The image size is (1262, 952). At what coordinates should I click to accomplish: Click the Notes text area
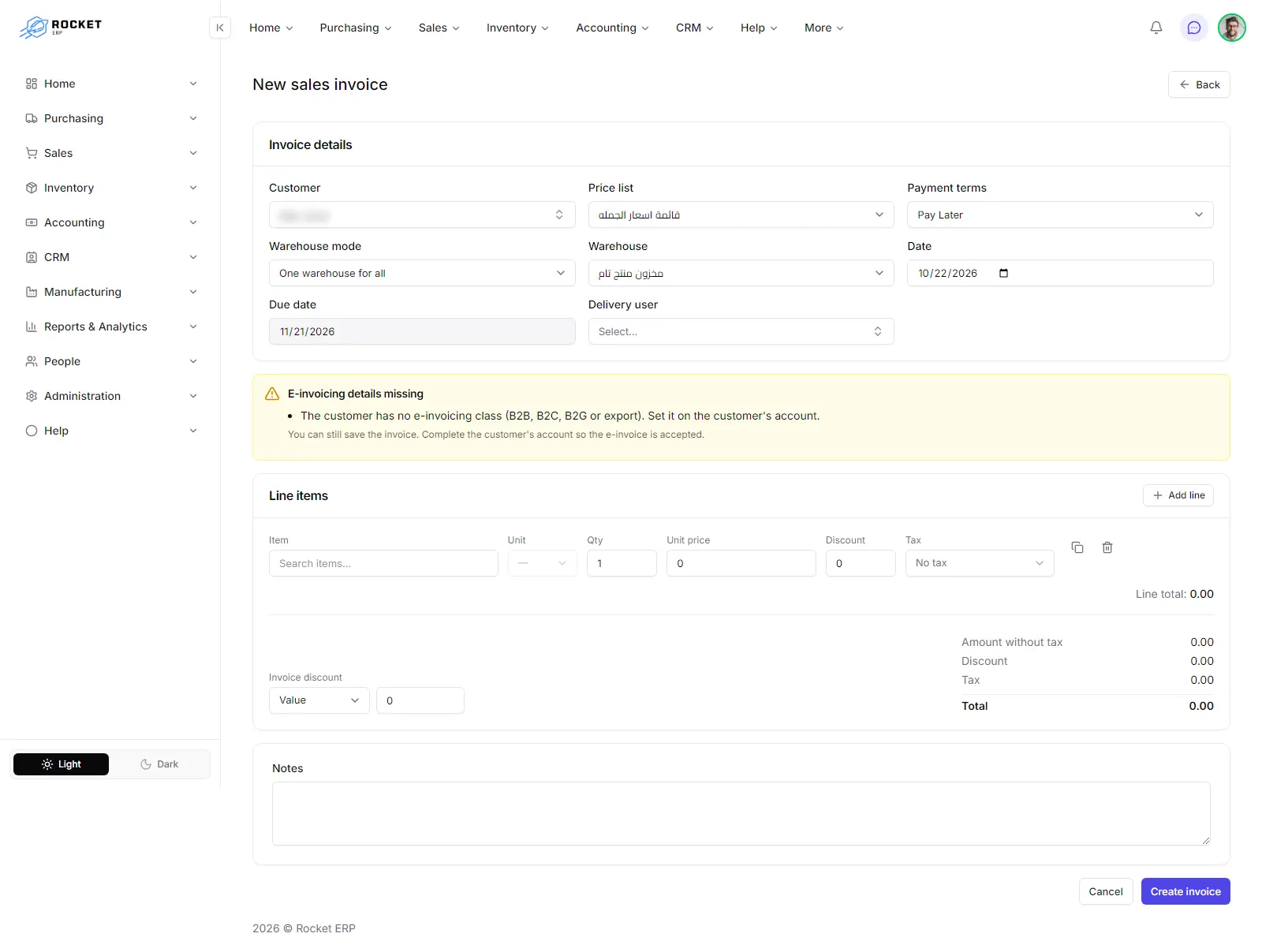(x=741, y=814)
